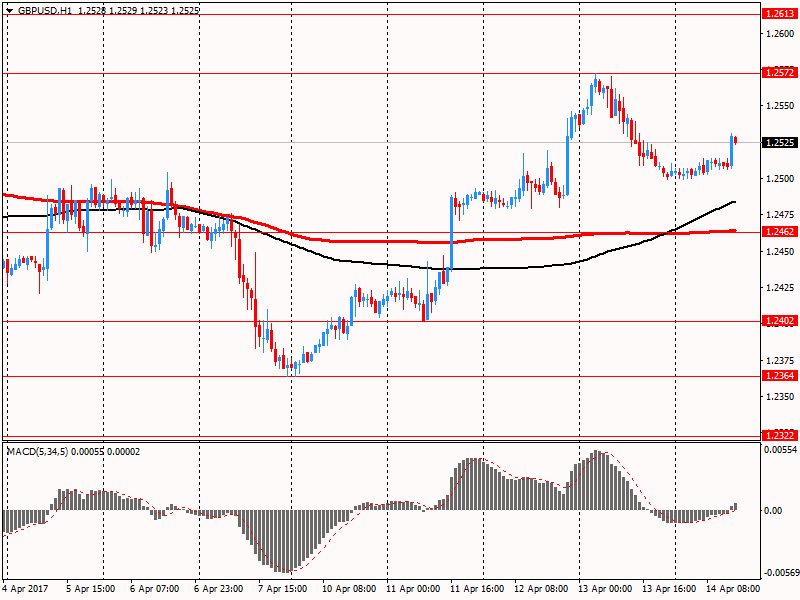The width and height of the screenshot is (800, 600).
Task: Click the current price 1.2525 black label
Action: pyautogui.click(x=780, y=142)
